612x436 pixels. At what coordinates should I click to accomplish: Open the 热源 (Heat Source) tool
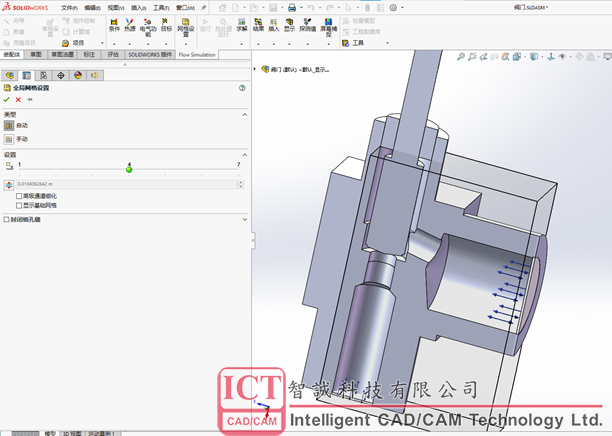click(130, 25)
